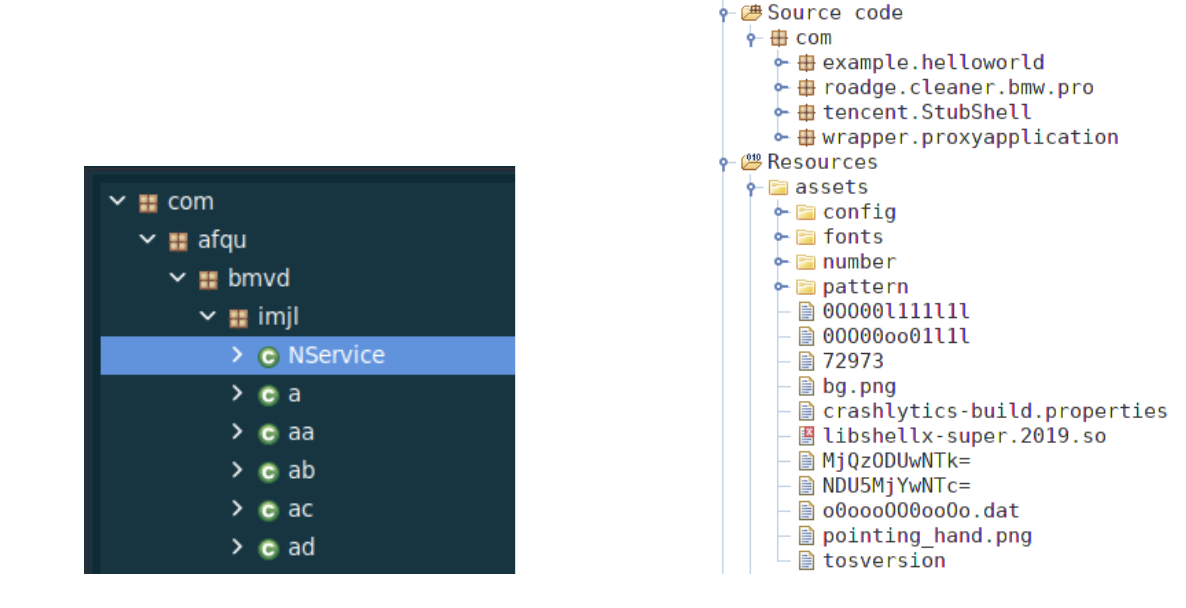Toggle the Source code node expander
The width and height of the screenshot is (1186, 608).
[x=724, y=13]
